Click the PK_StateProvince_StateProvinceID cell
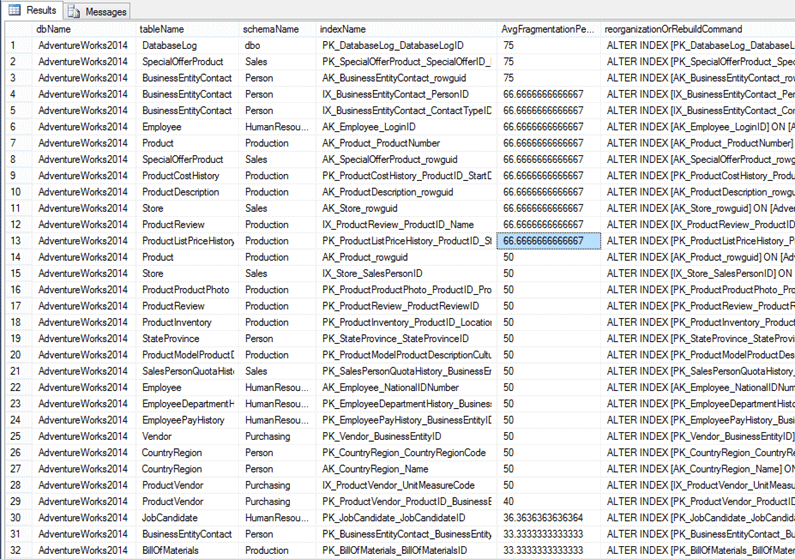The height and width of the screenshot is (559, 795). 407,339
